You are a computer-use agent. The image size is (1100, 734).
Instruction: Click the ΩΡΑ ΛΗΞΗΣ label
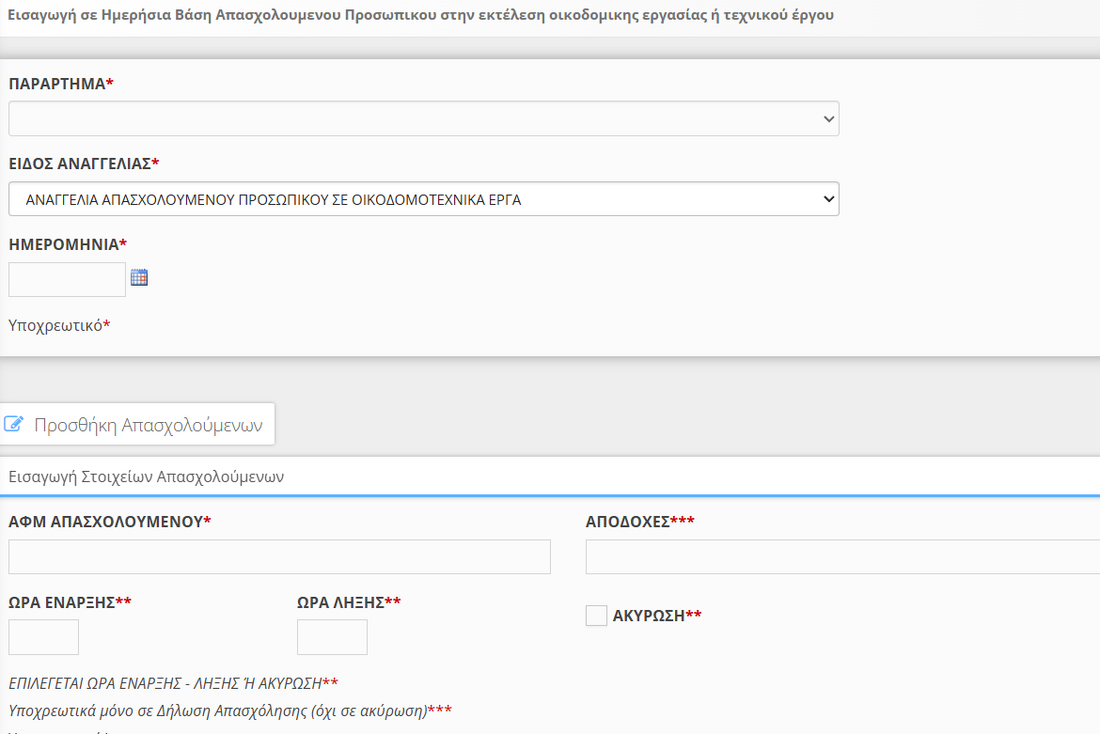[340, 602]
